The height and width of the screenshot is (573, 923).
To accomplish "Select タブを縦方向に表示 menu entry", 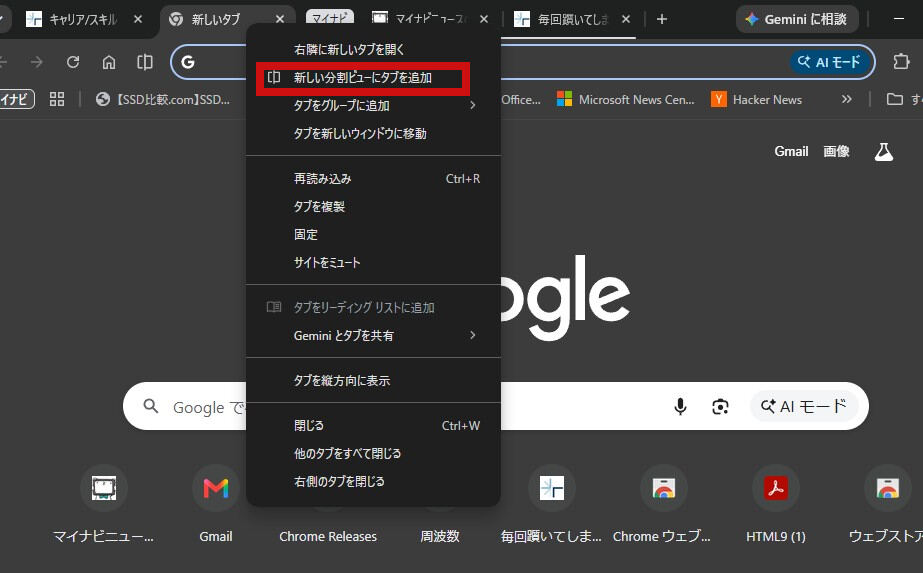I will [x=373, y=380].
